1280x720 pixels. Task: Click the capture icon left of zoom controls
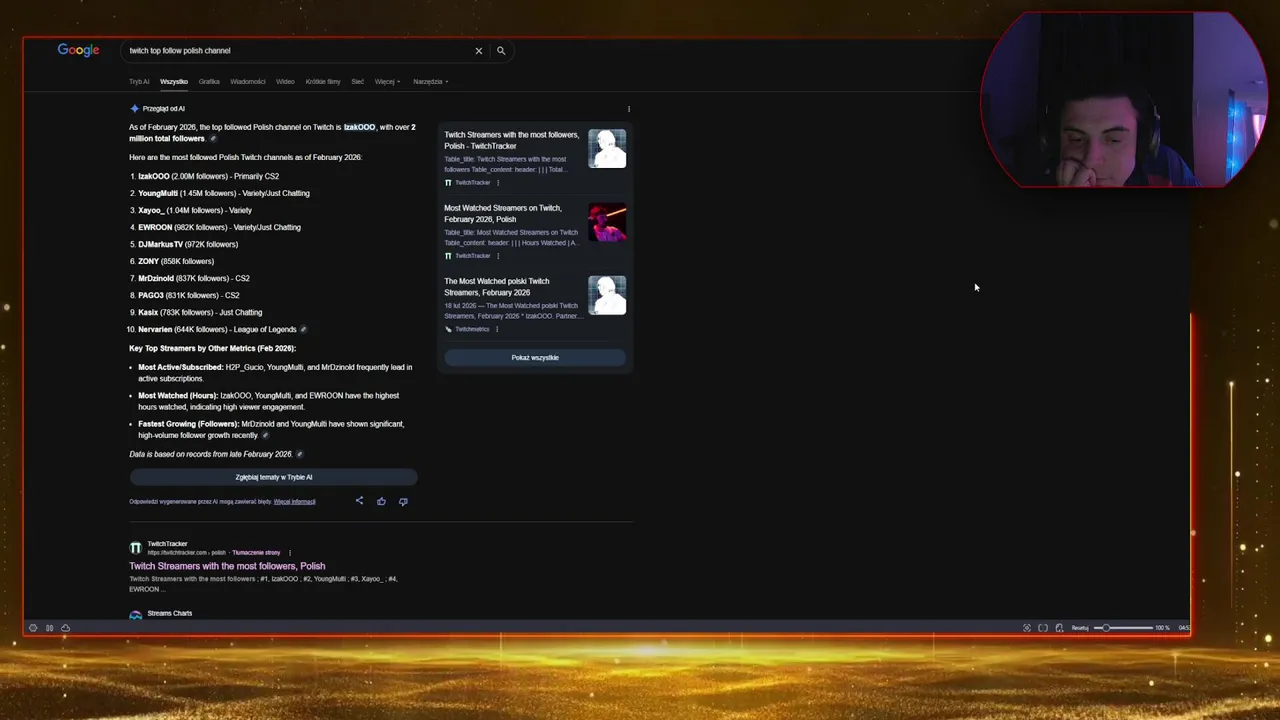[x=1027, y=628]
